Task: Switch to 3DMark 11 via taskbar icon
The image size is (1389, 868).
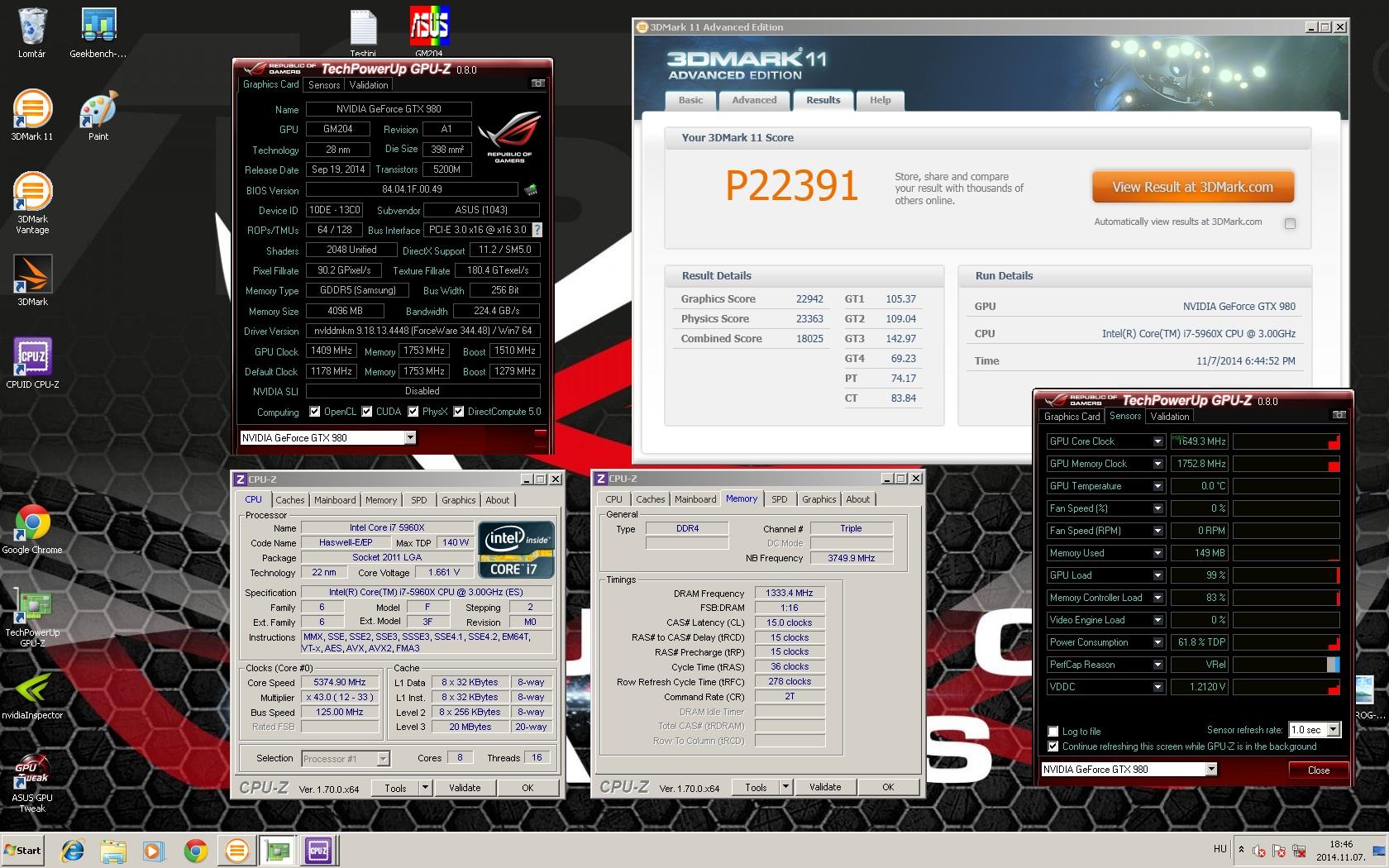Action: tap(236, 851)
